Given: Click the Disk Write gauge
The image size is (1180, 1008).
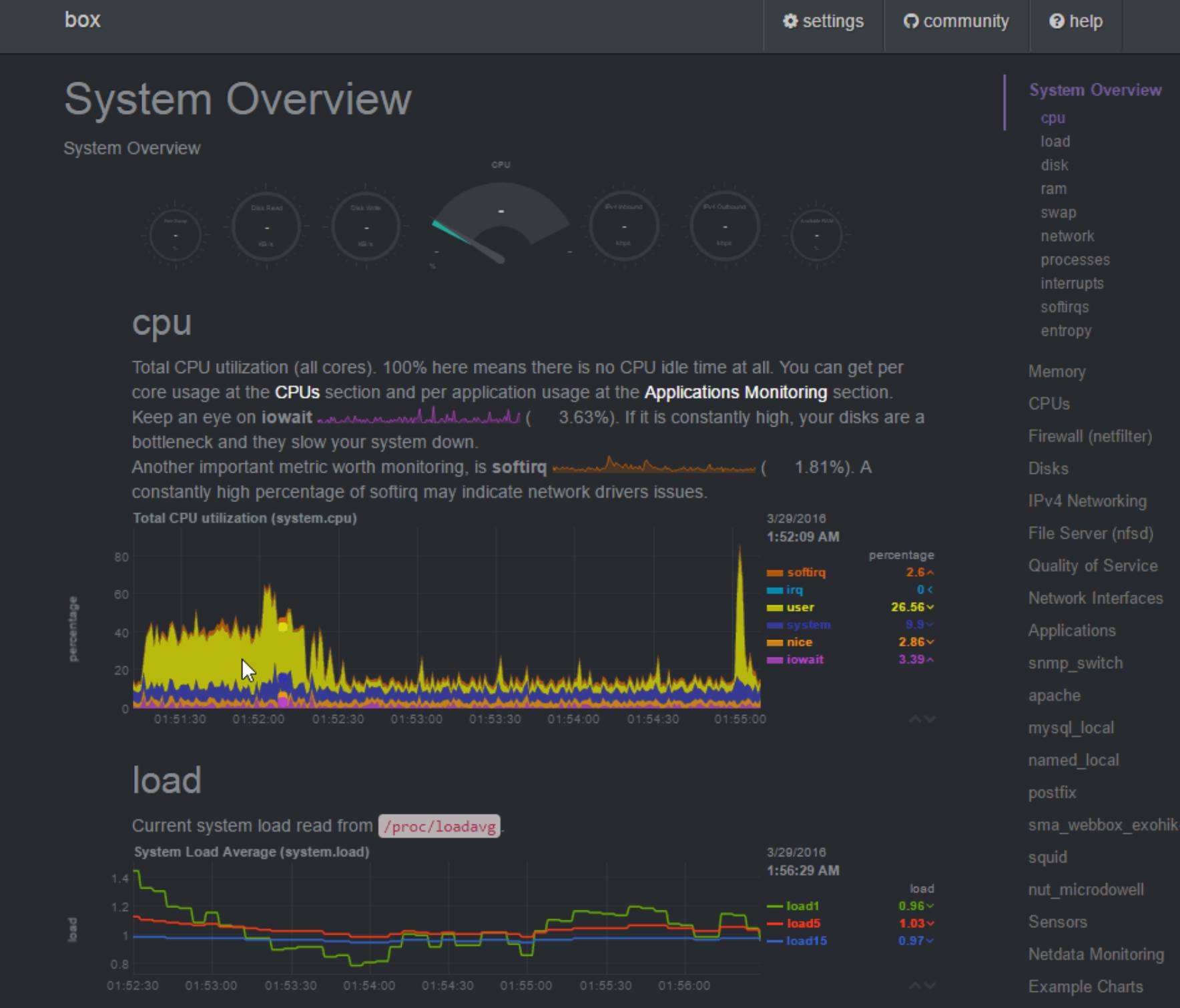Looking at the screenshot, I should click(366, 227).
